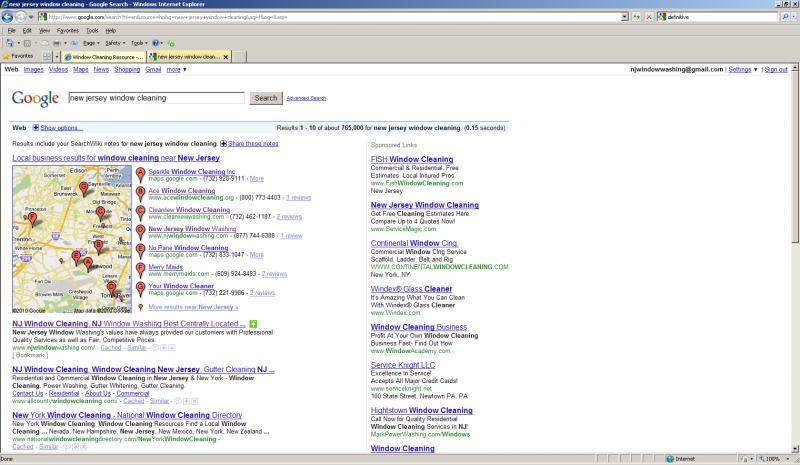Click the red D marker beside New Jersey Window Washing
The height and width of the screenshot is (465, 800).
[141, 232]
